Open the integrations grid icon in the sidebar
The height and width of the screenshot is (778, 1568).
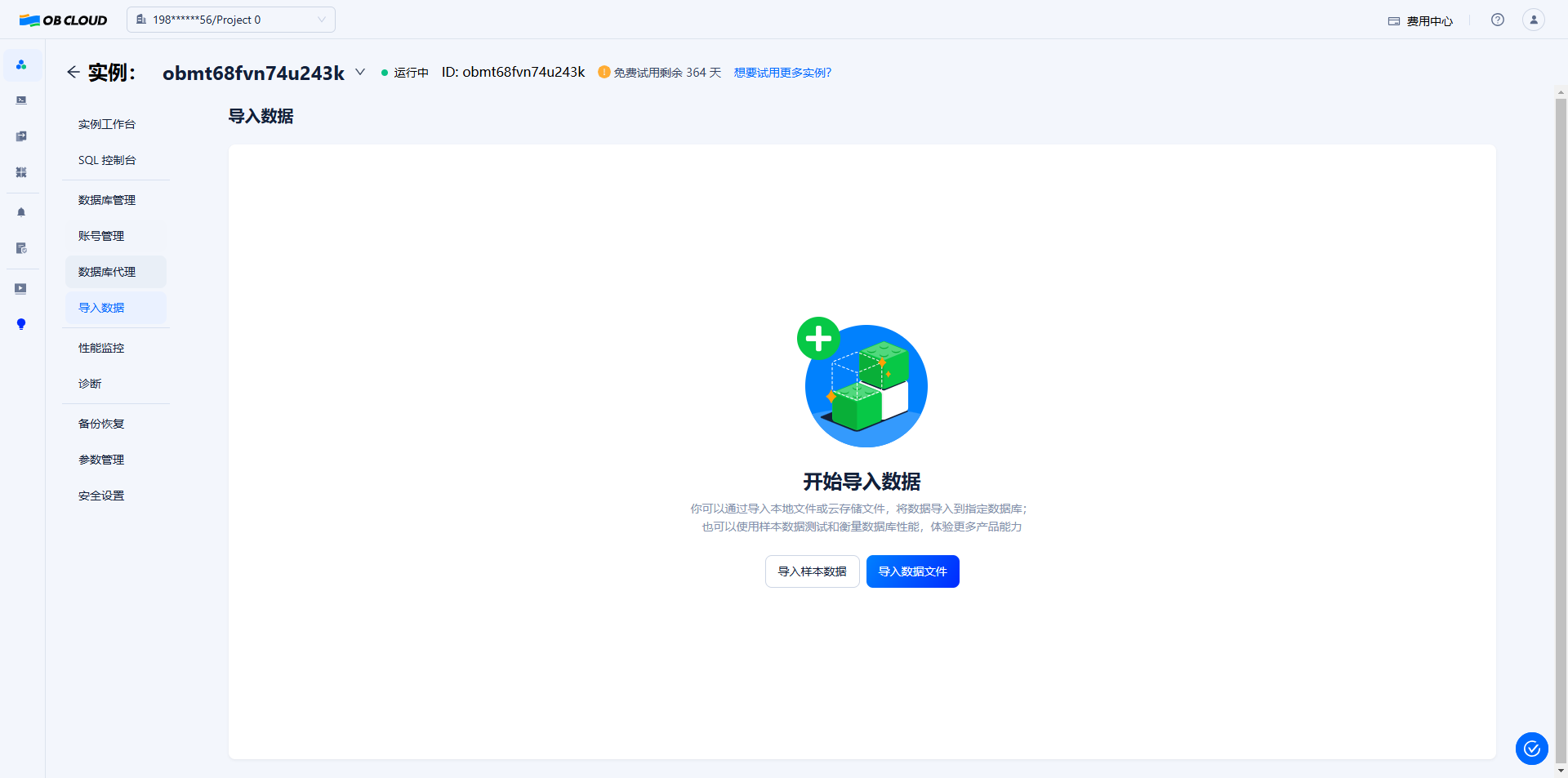pyautogui.click(x=21, y=172)
